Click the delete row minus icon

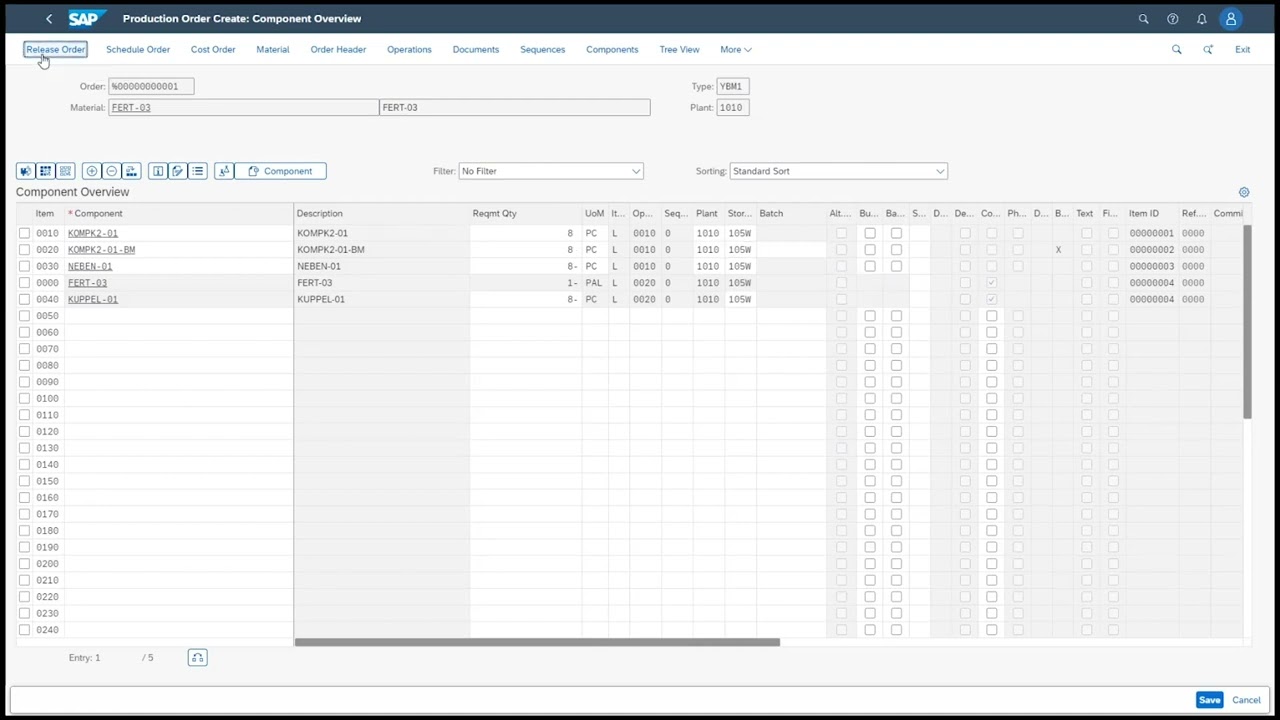tap(111, 171)
